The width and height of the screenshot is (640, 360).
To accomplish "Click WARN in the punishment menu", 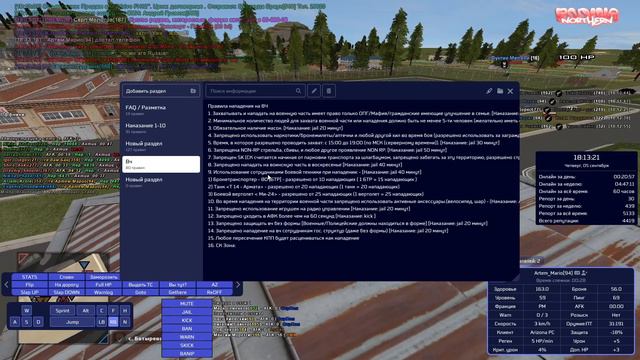I will pos(187,337).
